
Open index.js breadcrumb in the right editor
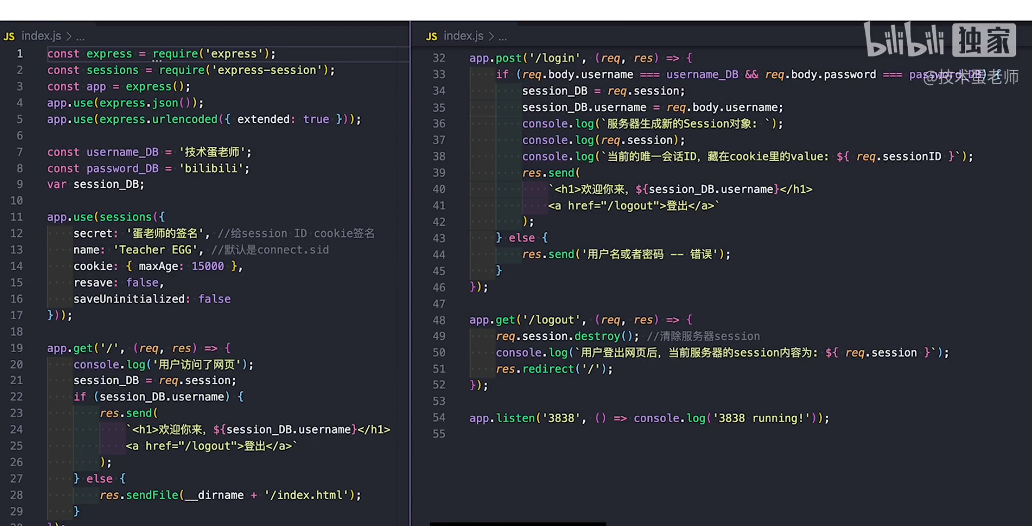pyautogui.click(x=463, y=36)
